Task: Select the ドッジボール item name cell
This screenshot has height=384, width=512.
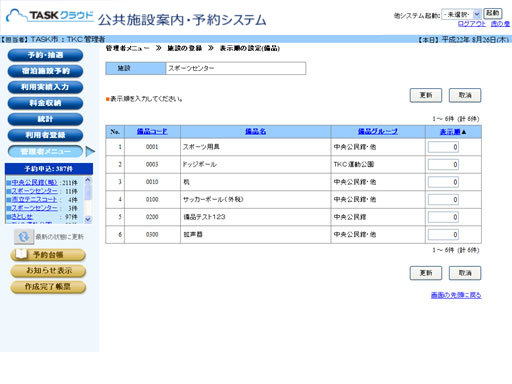Action: (x=256, y=164)
